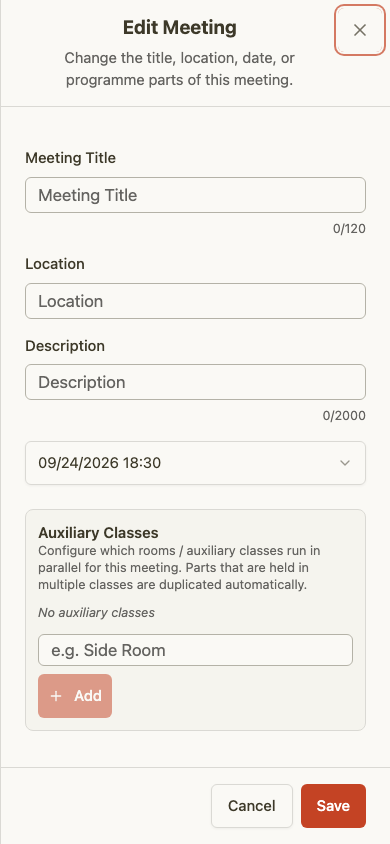This screenshot has width=390, height=844.
Task: Close the Edit Meeting dialog with X
Action: 360,30
